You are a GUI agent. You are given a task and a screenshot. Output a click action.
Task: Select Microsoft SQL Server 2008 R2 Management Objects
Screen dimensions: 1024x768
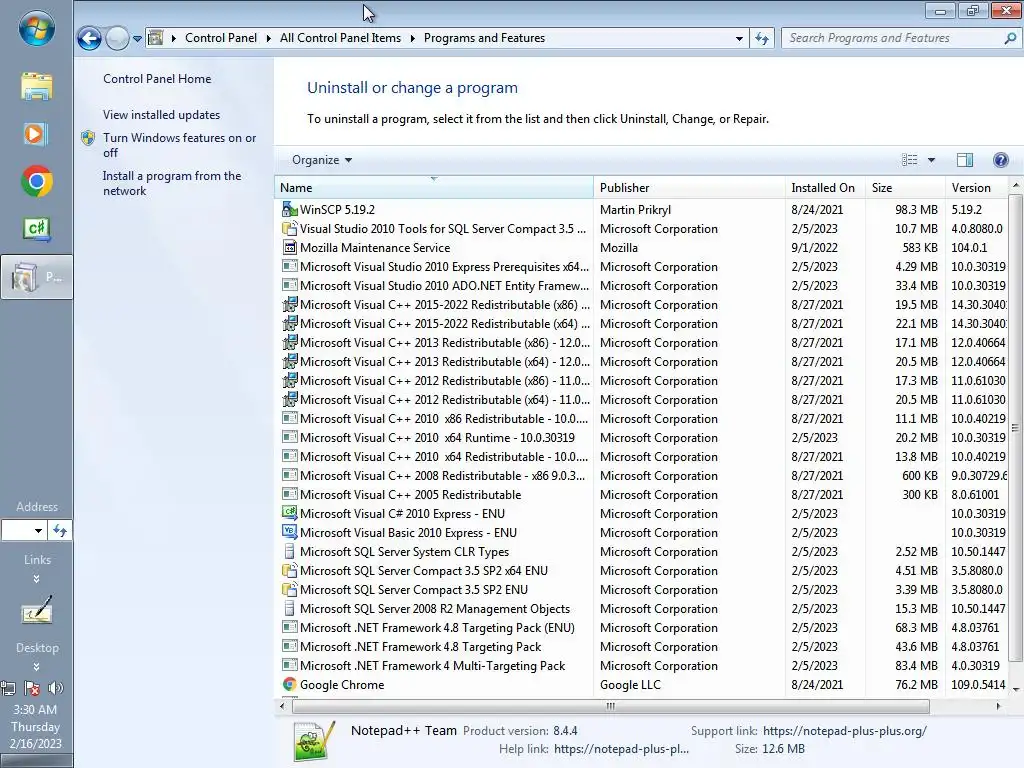point(642,609)
